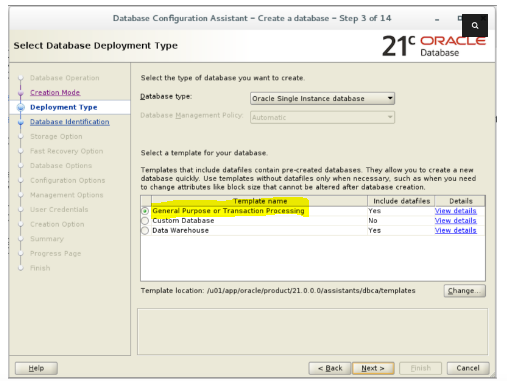Minimize the Database Configuration Assistant window
The width and height of the screenshot is (507, 381).
click(437, 20)
